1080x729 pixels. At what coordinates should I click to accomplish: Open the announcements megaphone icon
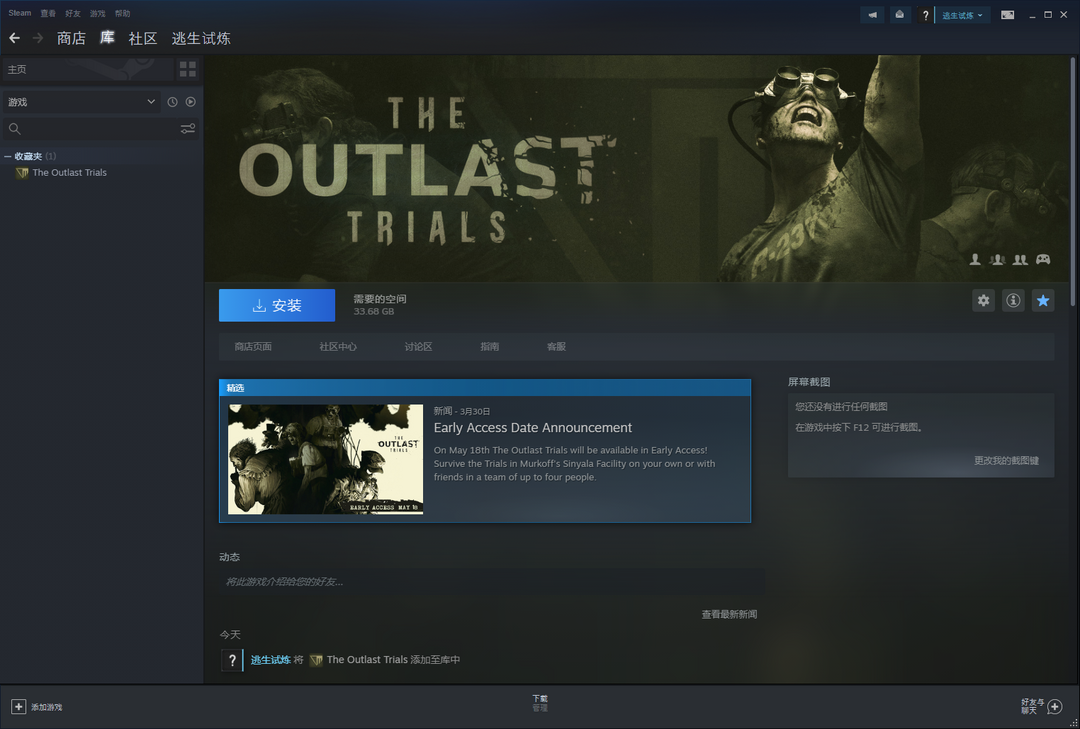(872, 15)
